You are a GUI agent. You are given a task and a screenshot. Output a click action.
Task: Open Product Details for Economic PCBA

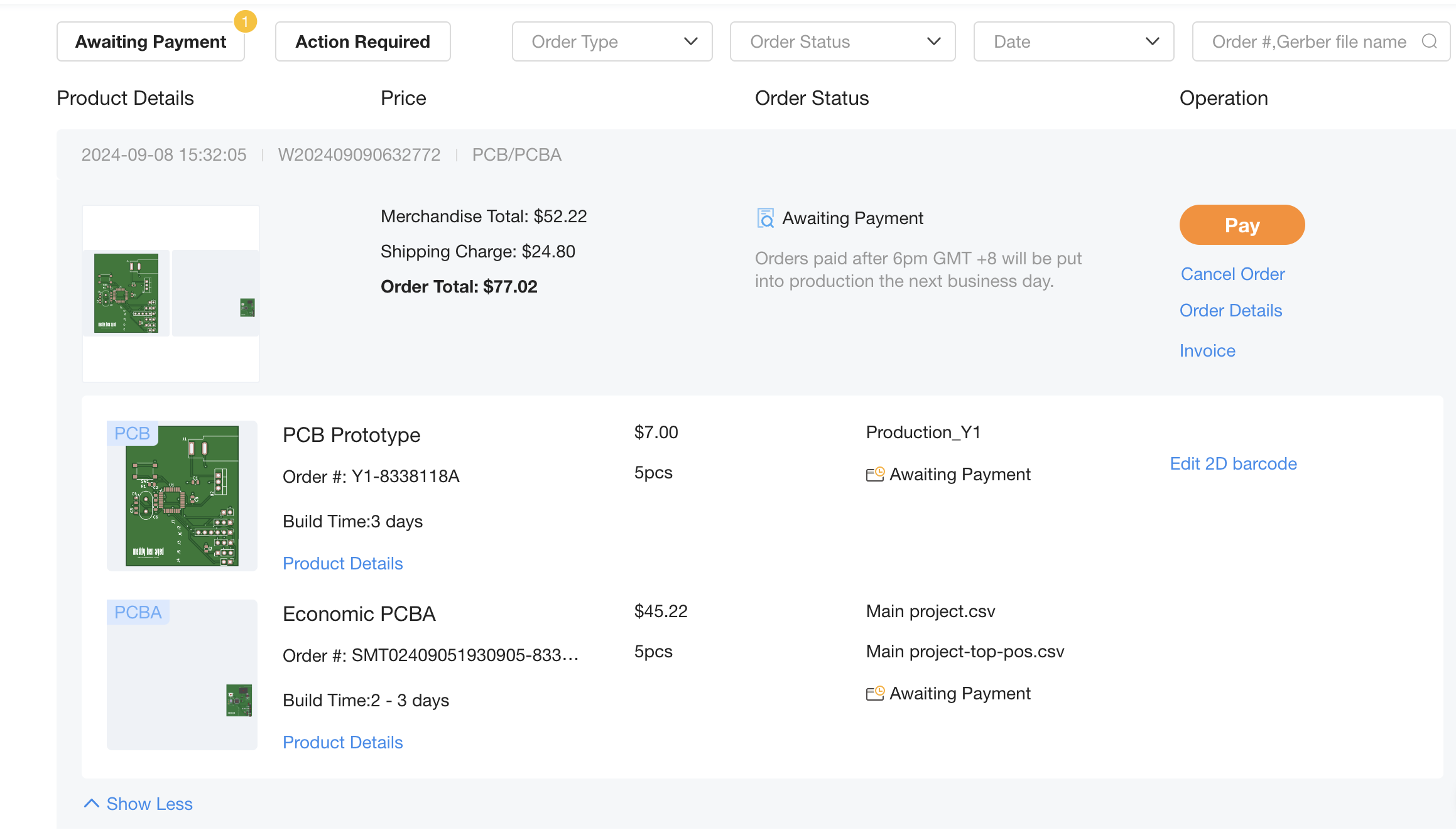[342, 742]
